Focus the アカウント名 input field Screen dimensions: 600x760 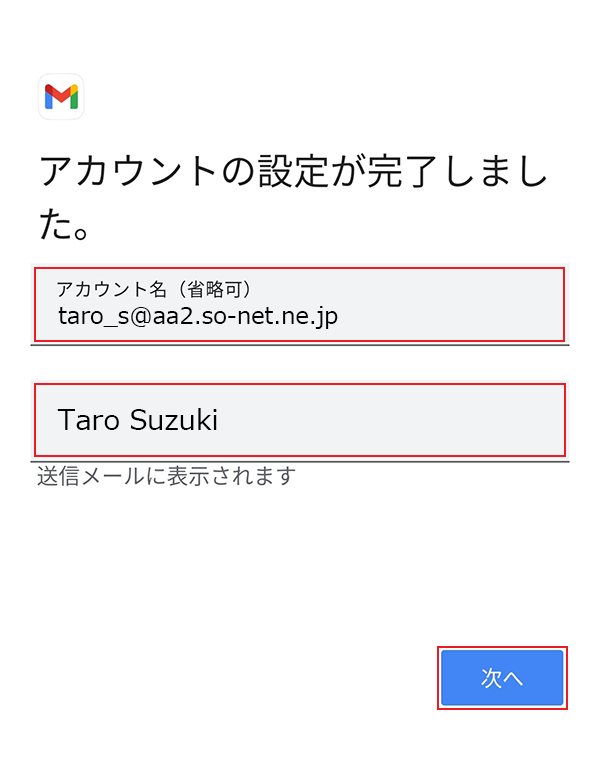[300, 304]
